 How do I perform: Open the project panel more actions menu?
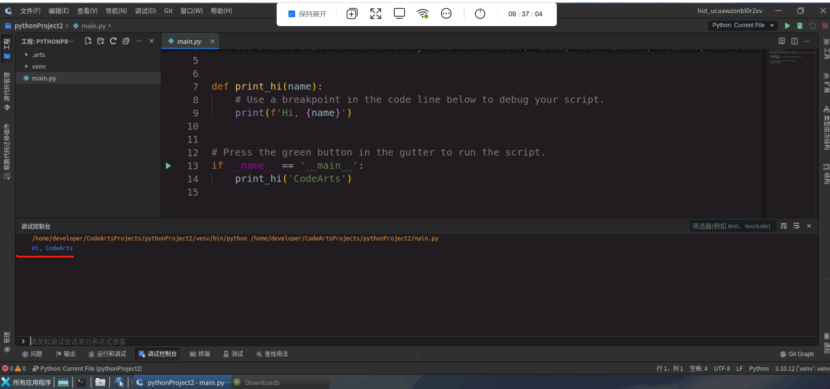click(139, 41)
